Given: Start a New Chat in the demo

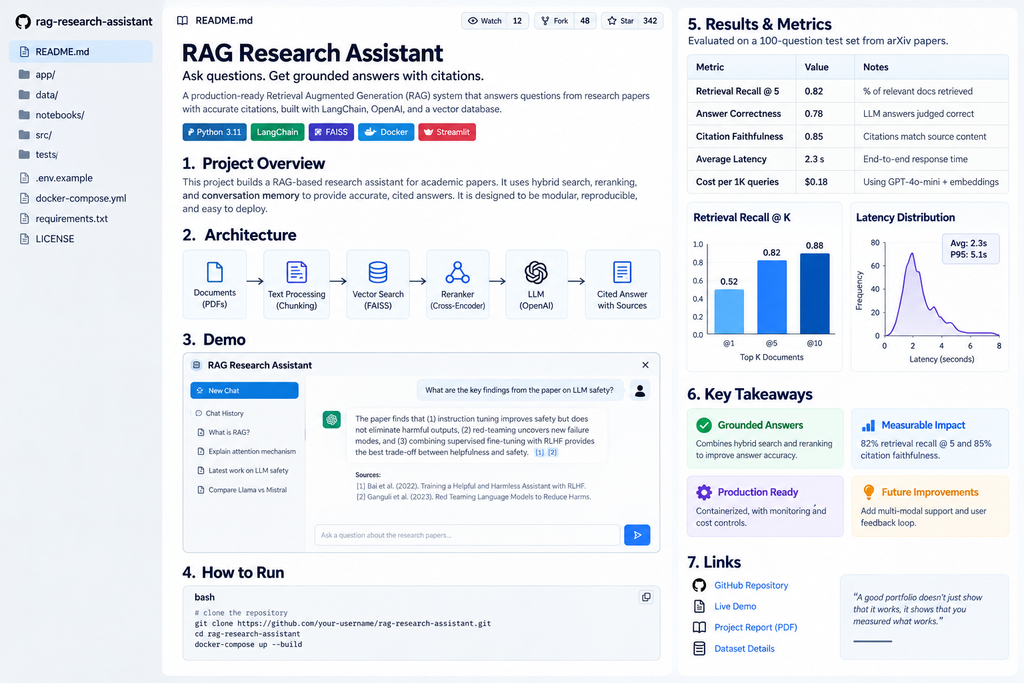Looking at the screenshot, I should [x=244, y=390].
